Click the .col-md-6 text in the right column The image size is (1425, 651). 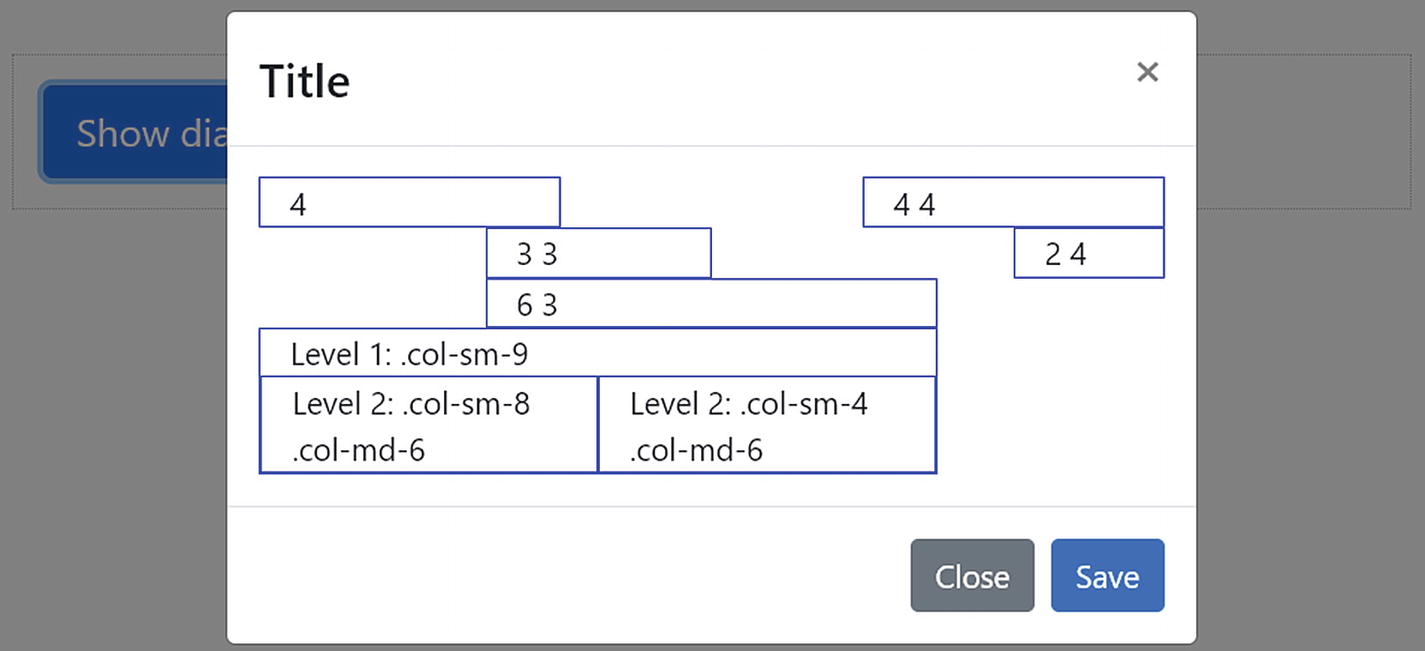coord(697,450)
